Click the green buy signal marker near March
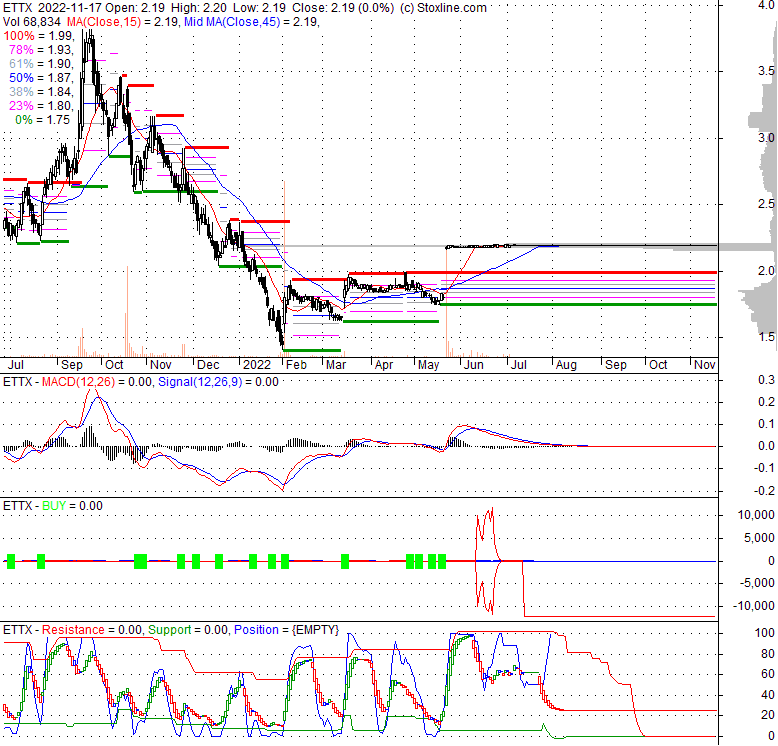Image resolution: width=778 pixels, height=746 pixels. 345,561
